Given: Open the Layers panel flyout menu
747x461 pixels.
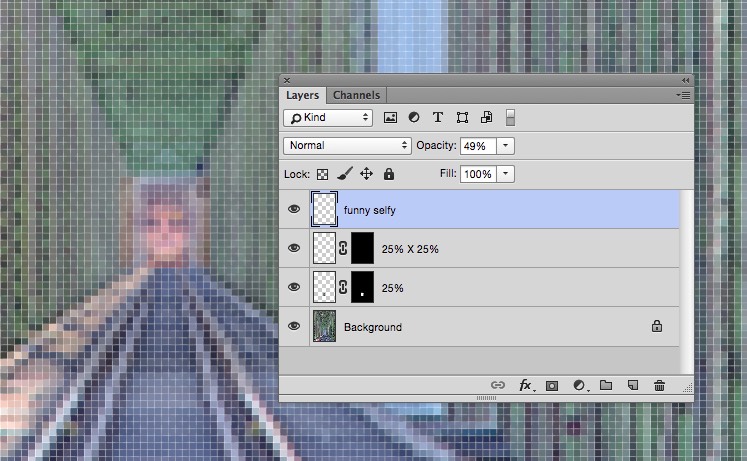Looking at the screenshot, I should 683,95.
